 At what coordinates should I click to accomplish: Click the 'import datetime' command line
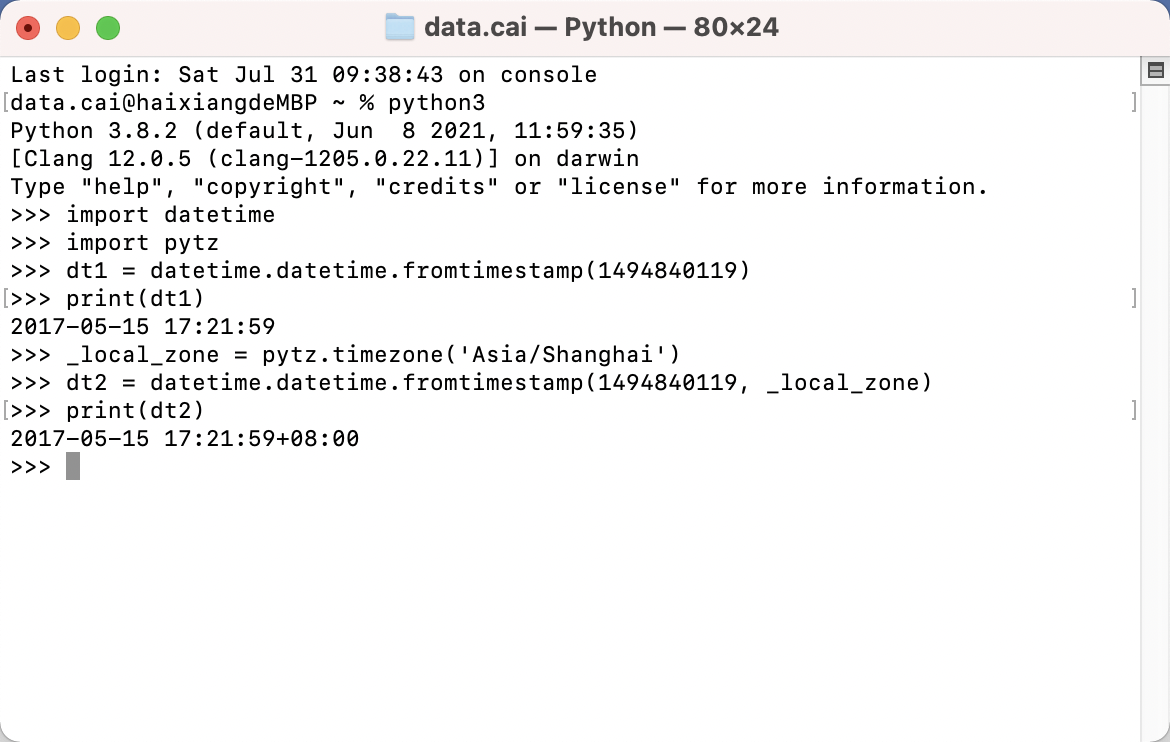coord(170,215)
